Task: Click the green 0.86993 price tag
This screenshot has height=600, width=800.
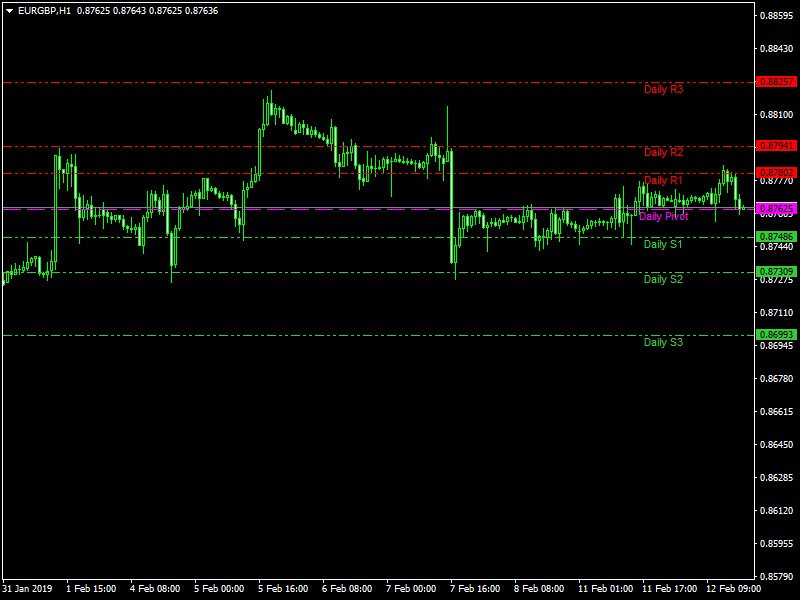Action: [776, 335]
